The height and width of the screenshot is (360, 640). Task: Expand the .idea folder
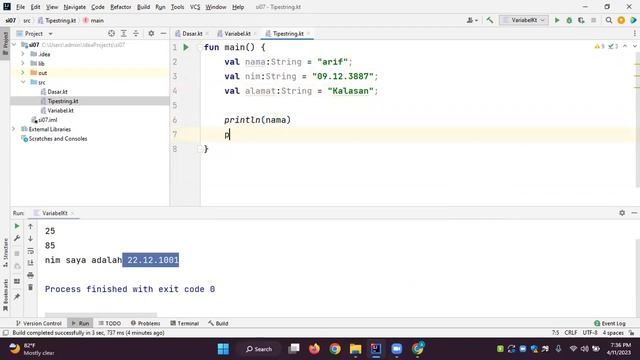point(23,54)
